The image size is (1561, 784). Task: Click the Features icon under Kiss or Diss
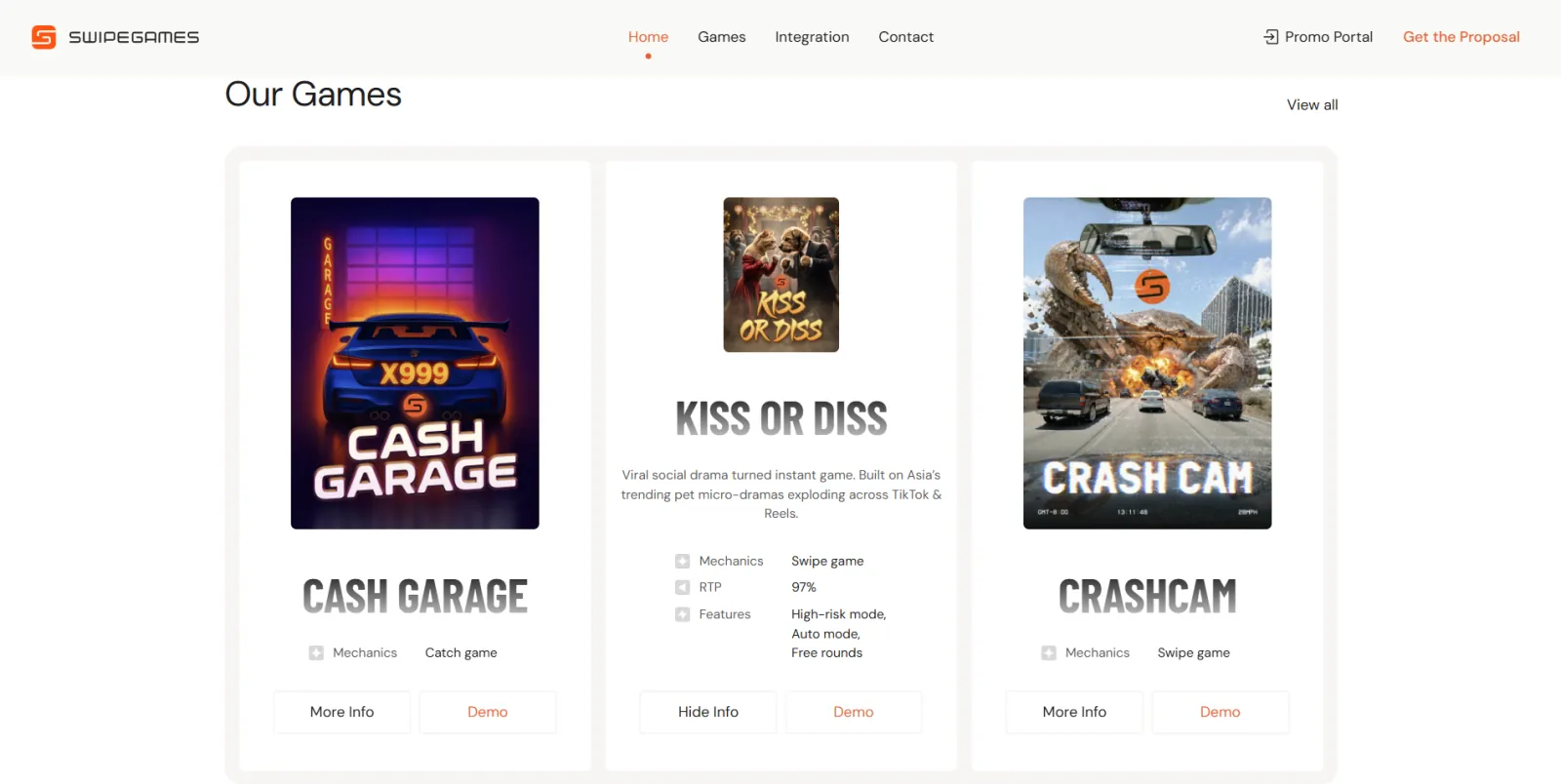683,614
